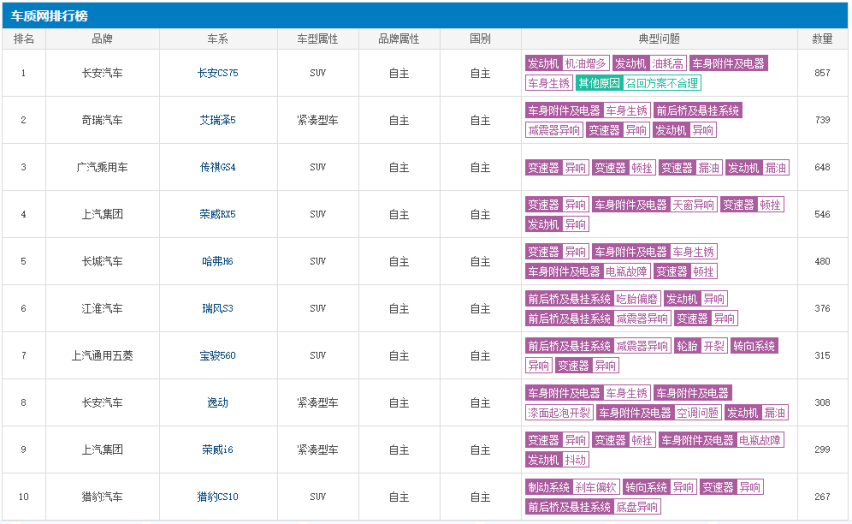Select the 漆面起泡开裂 tag in 逸动 row

[x=559, y=413]
